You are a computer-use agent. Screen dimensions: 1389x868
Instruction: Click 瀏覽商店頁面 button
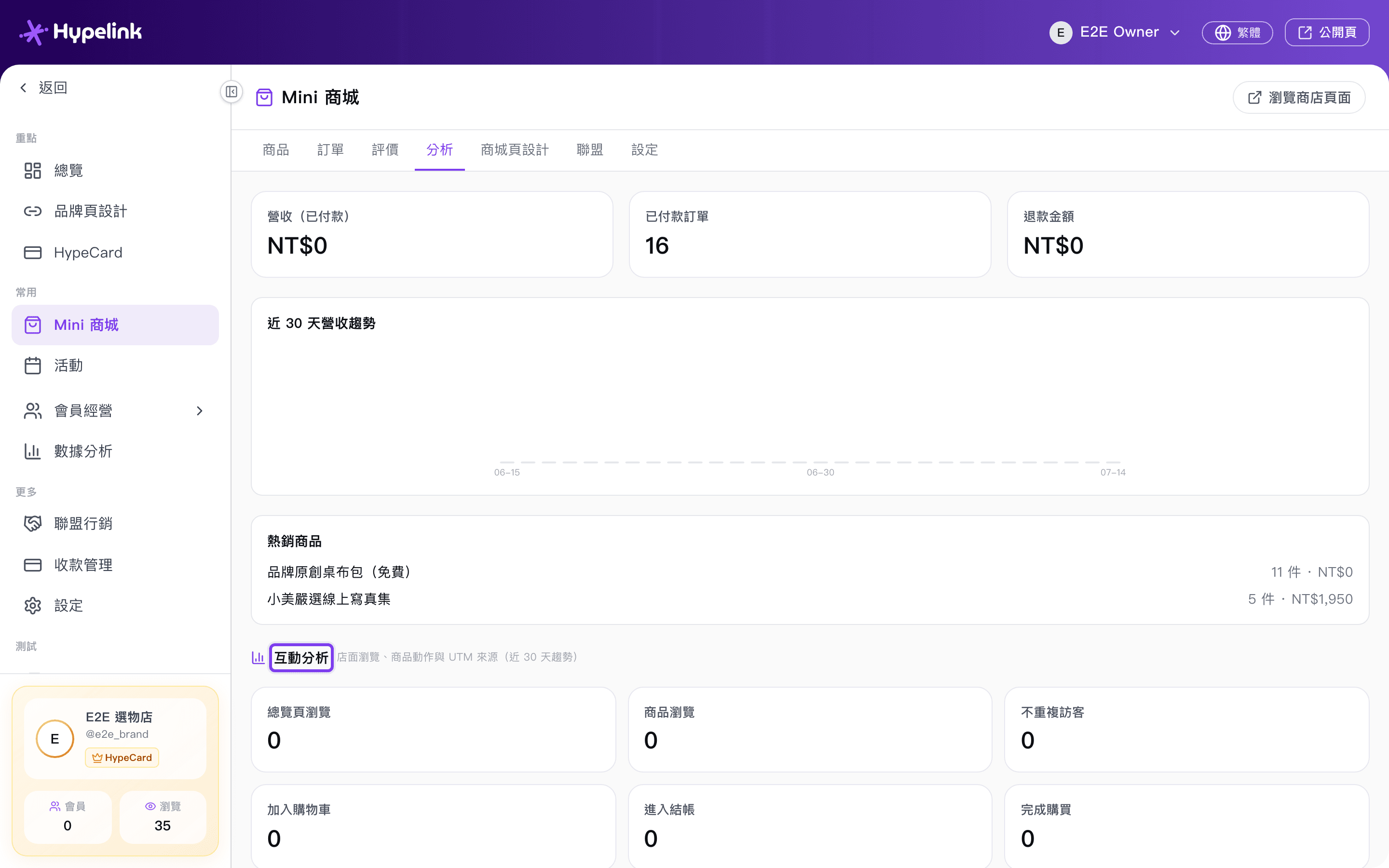(1299, 97)
